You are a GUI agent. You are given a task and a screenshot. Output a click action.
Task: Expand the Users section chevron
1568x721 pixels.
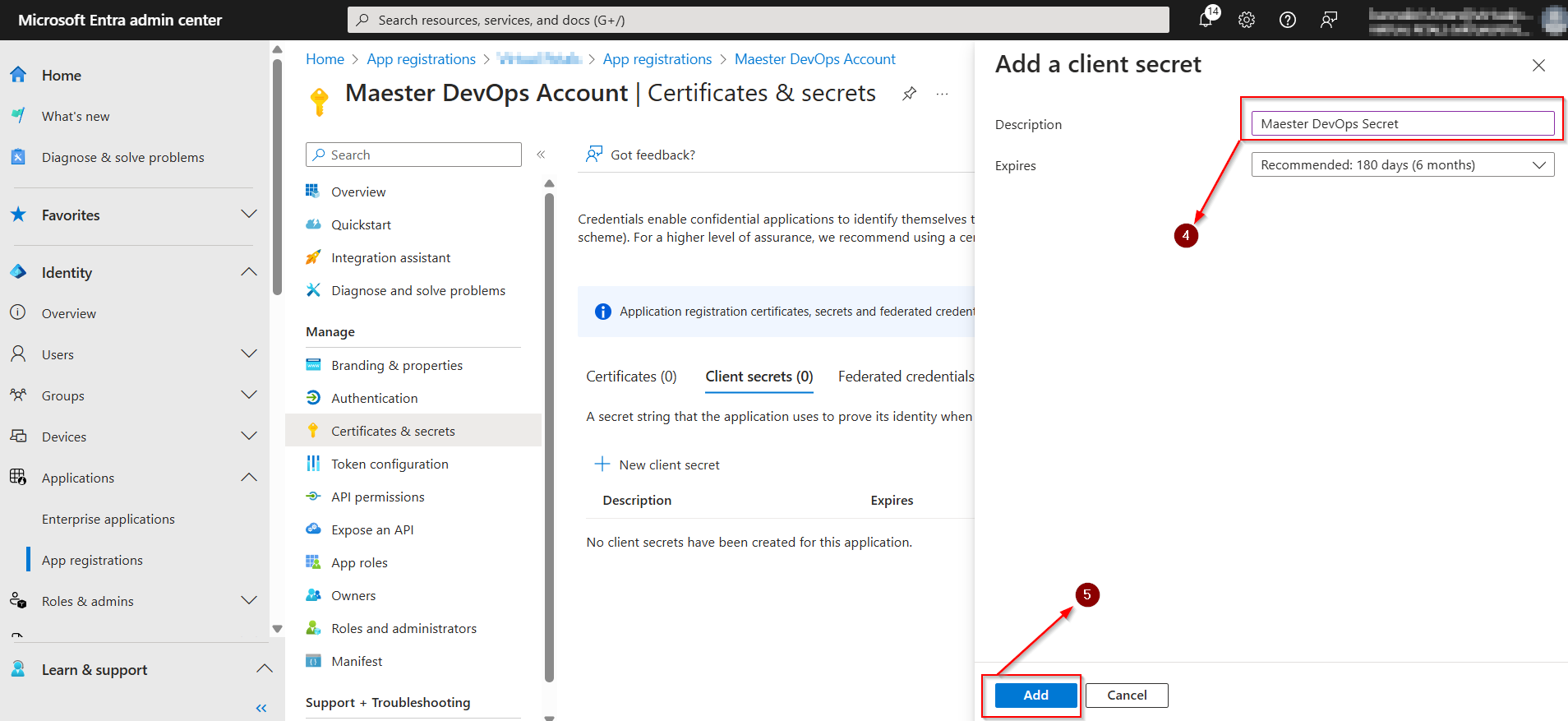249,354
